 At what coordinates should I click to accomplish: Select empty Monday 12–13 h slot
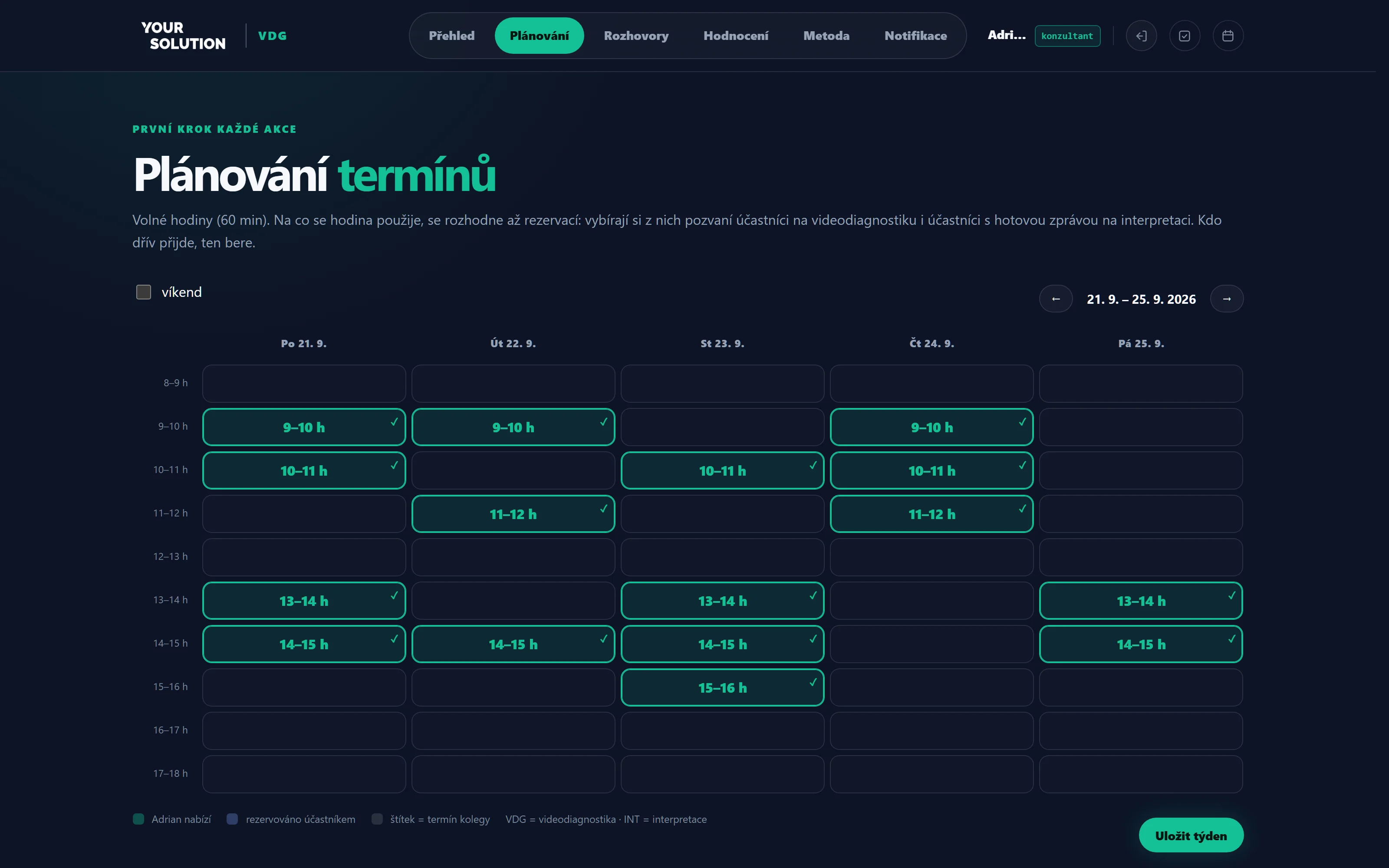[x=304, y=557]
